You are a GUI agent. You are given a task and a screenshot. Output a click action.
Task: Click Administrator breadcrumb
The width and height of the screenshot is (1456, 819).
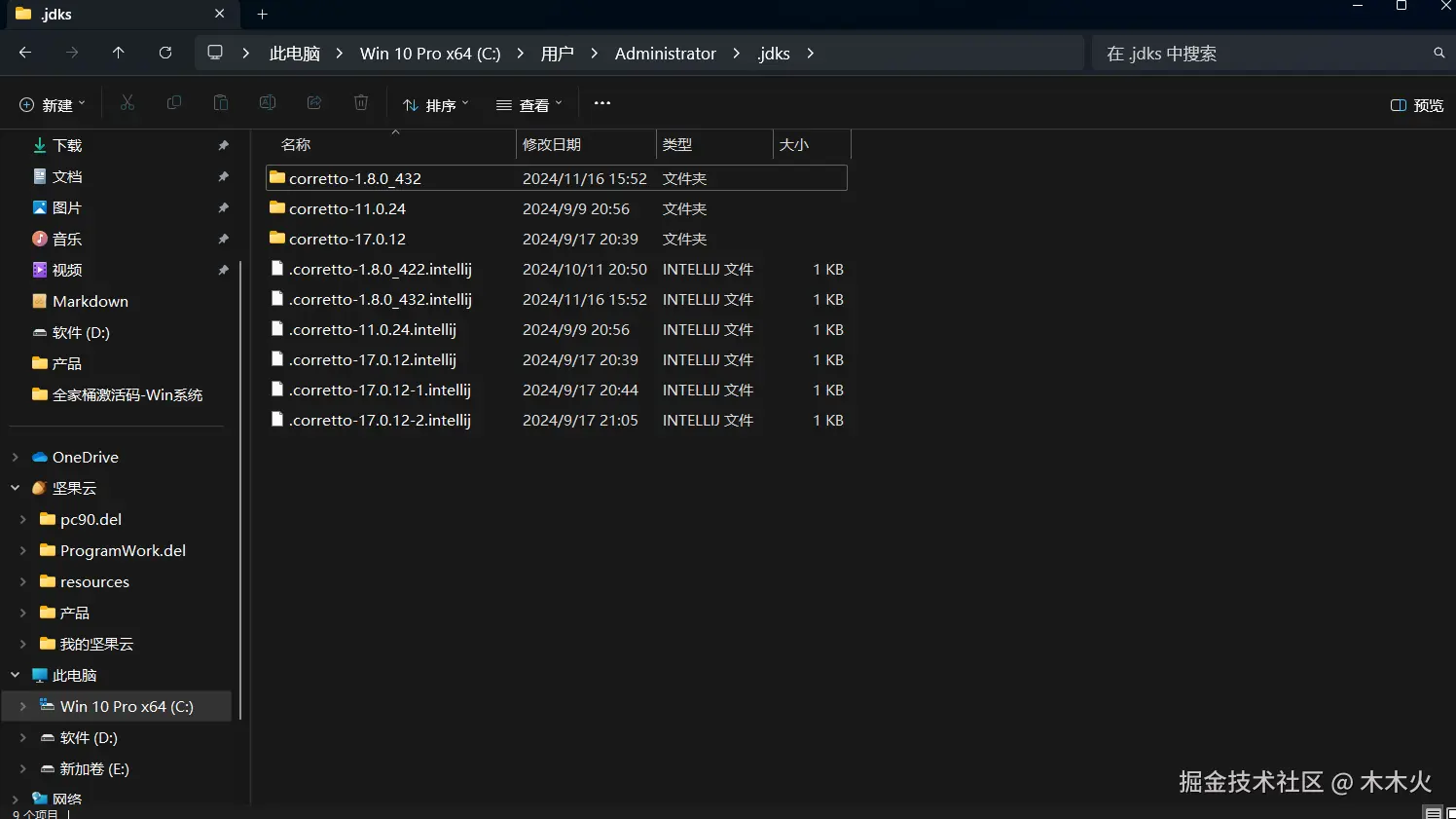(666, 54)
